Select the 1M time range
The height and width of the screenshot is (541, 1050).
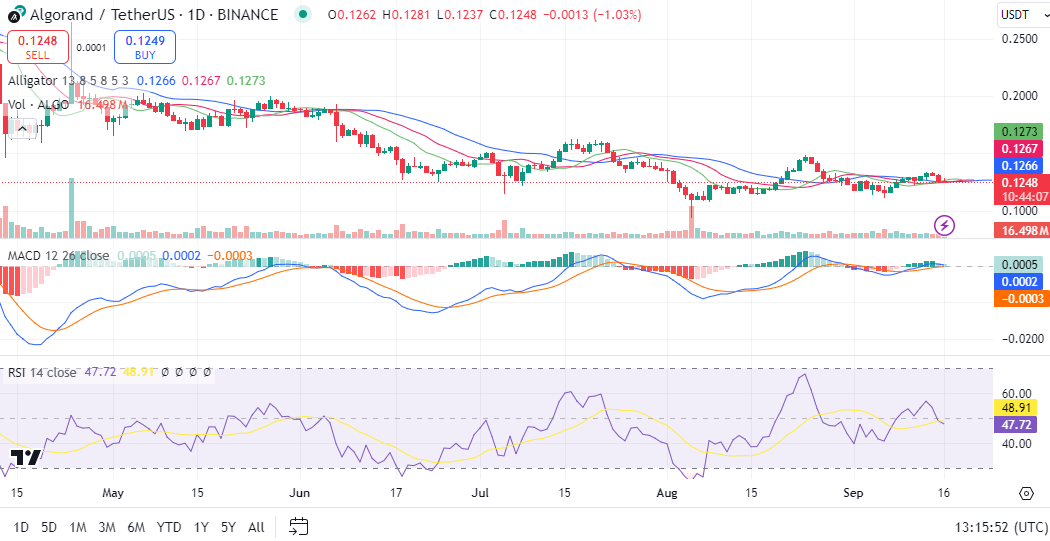coord(78,527)
